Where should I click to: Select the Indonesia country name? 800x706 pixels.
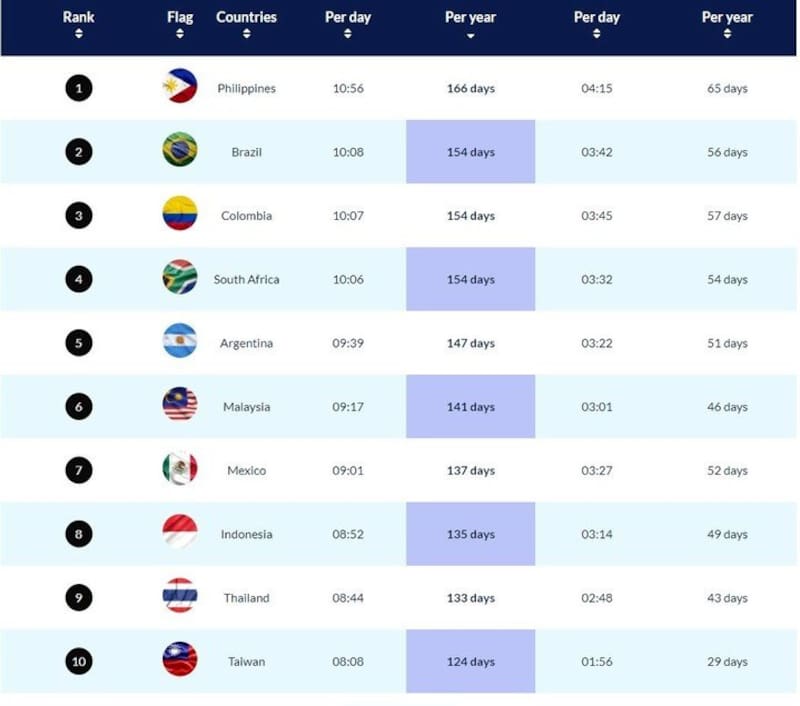[246, 534]
